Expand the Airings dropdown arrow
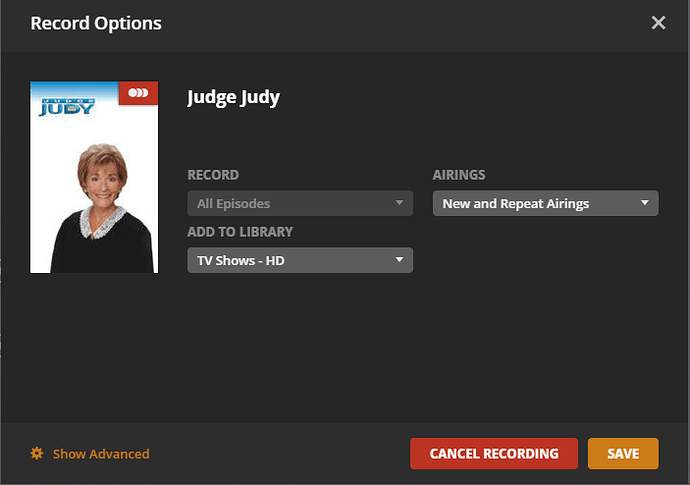 click(645, 204)
